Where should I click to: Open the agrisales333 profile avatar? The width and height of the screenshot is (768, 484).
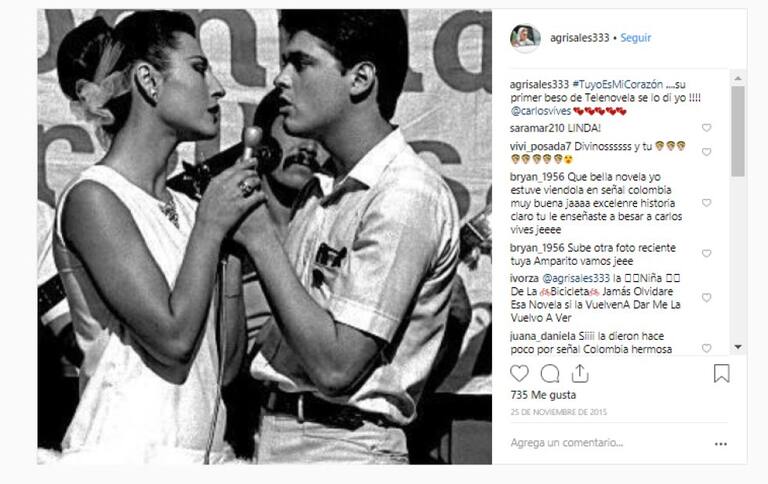(x=525, y=38)
